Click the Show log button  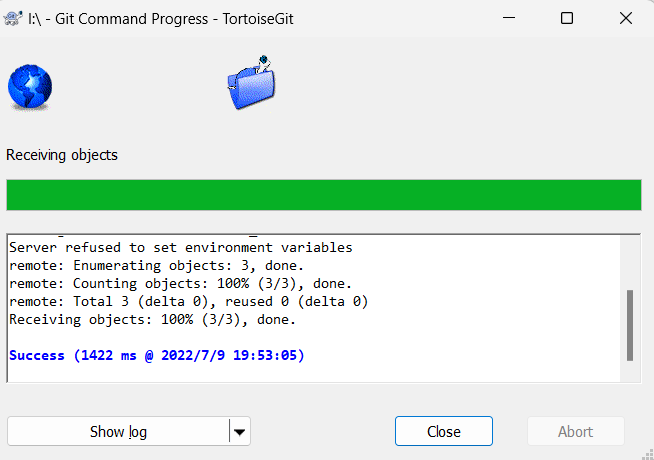(x=118, y=432)
